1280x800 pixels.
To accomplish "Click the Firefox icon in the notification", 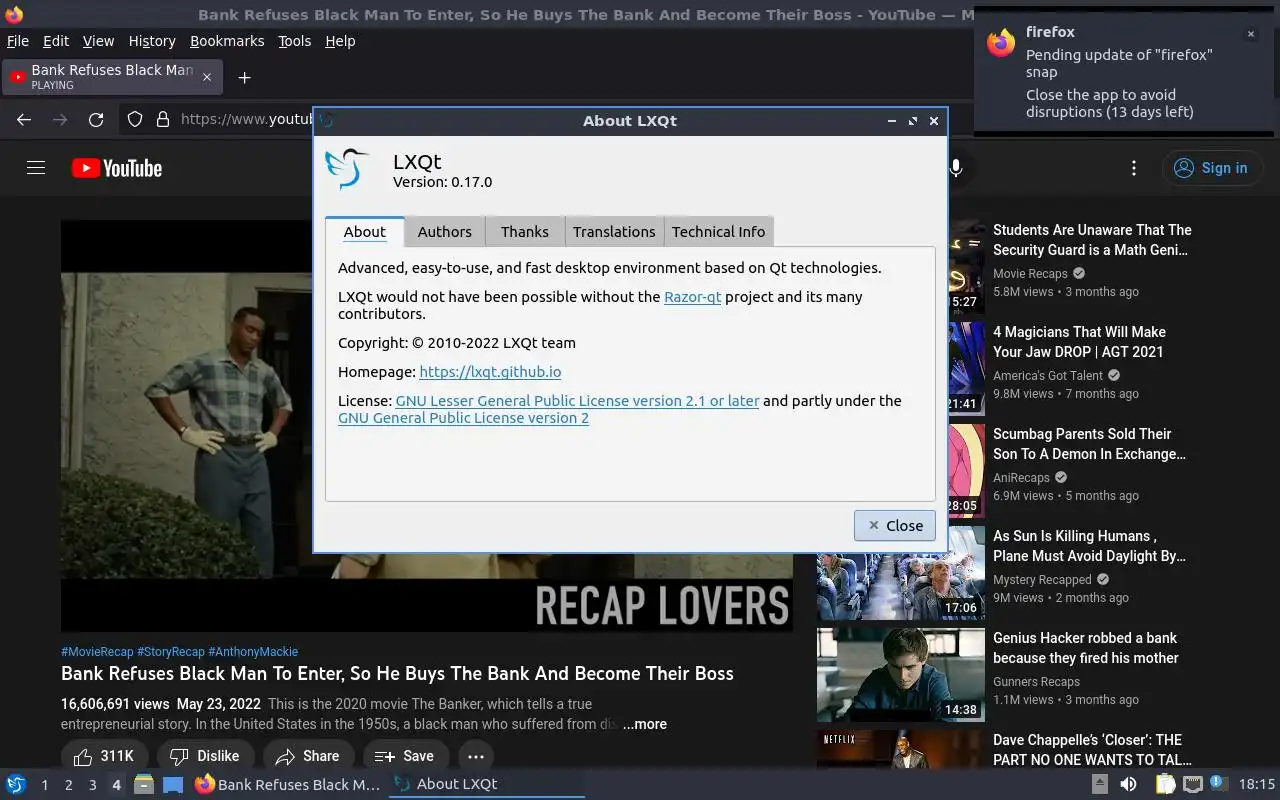I will pyautogui.click(x=1001, y=42).
